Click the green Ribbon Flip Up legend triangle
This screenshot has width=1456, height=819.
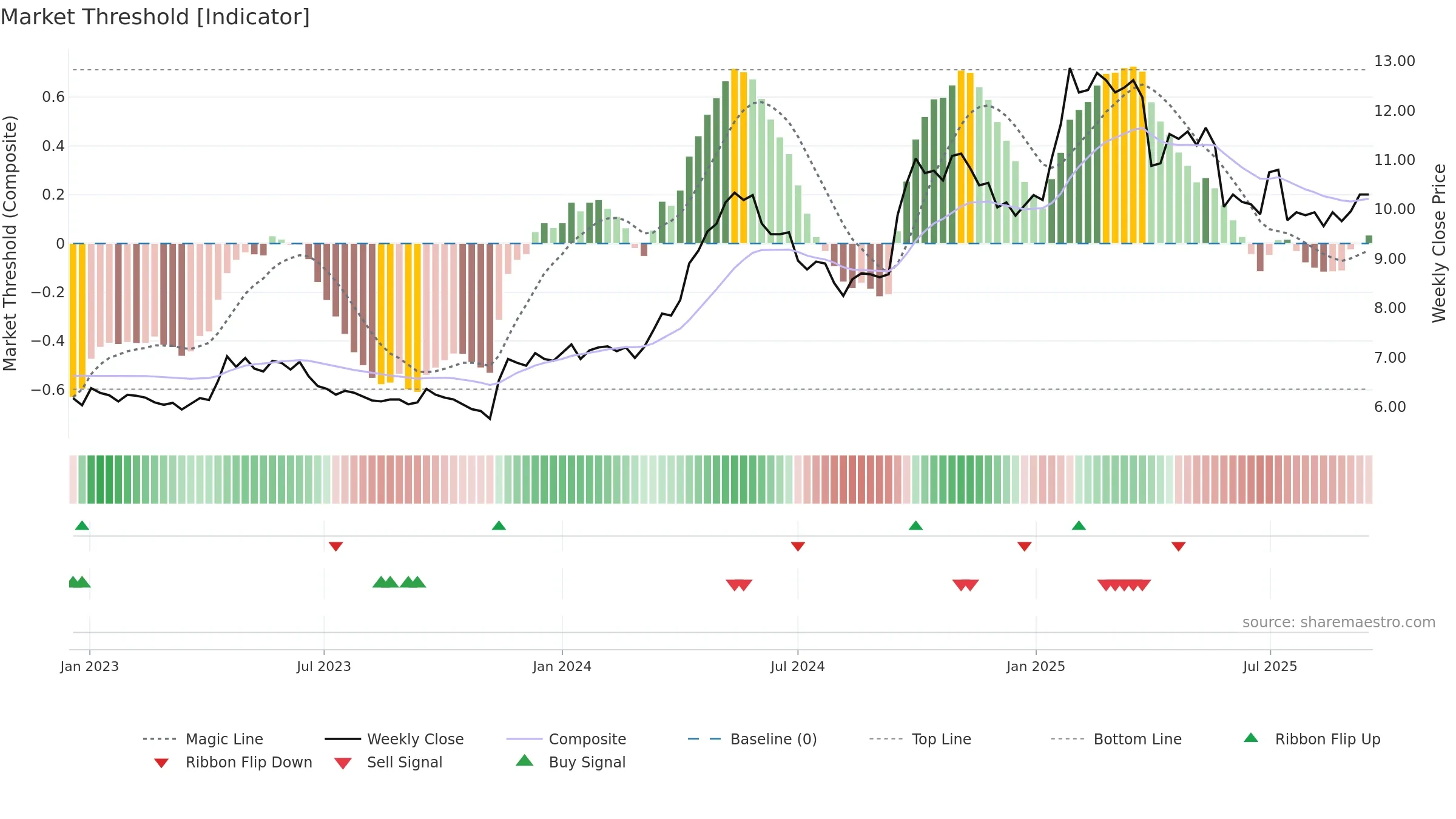coord(1251,738)
